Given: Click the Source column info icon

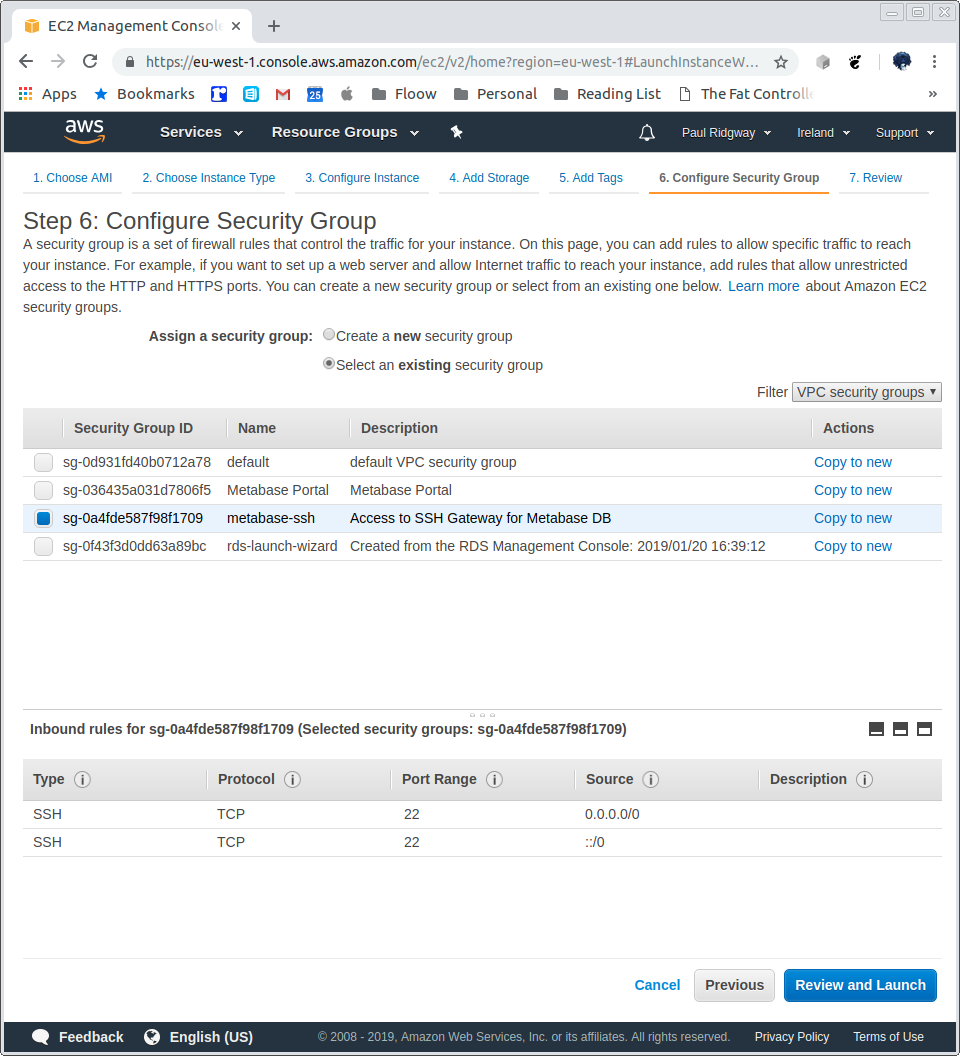Looking at the screenshot, I should click(651, 780).
